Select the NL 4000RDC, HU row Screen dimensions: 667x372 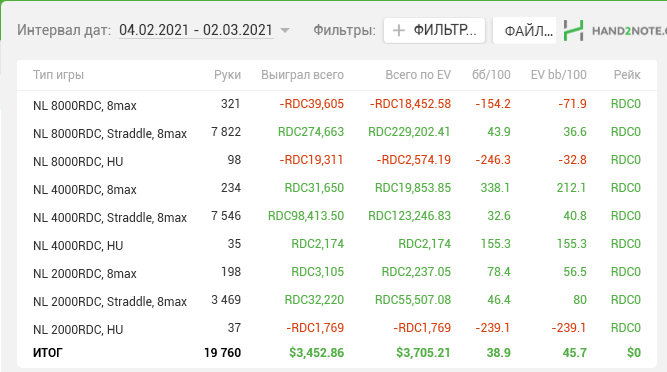(337, 244)
